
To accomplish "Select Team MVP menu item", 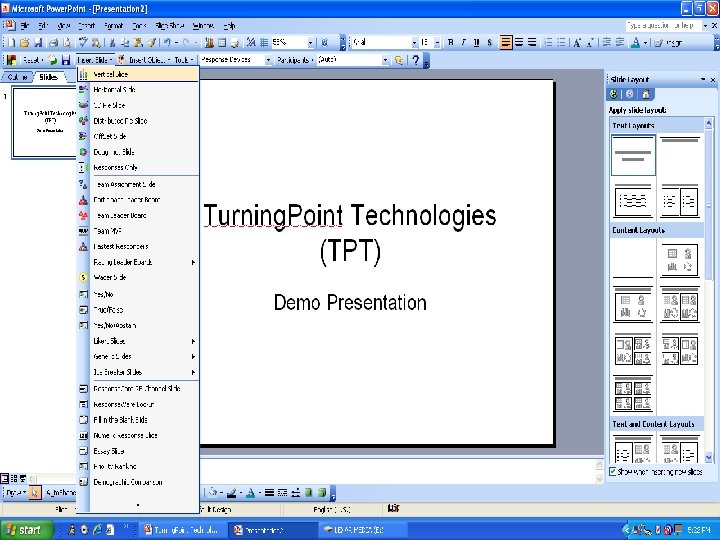I will [138, 231].
